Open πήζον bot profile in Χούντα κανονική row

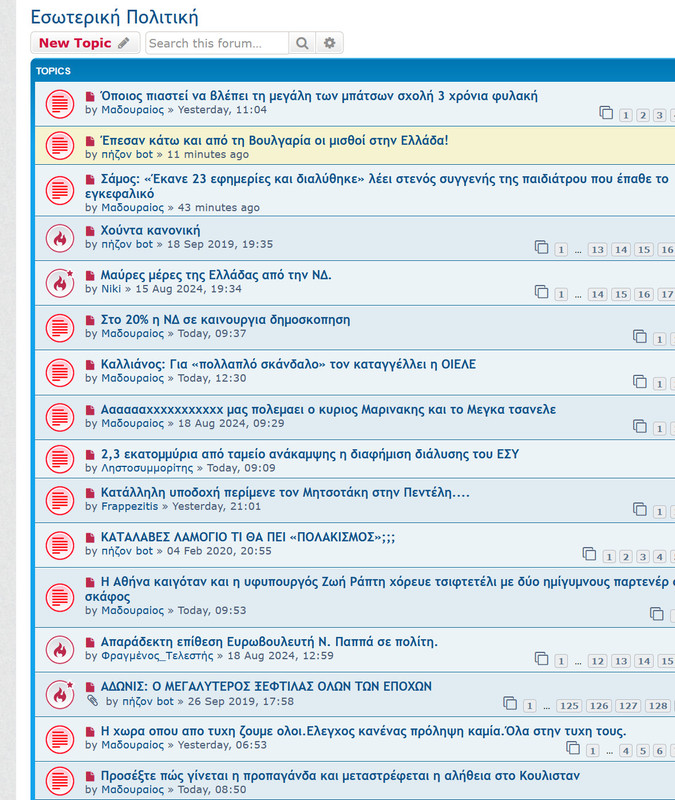pos(127,244)
